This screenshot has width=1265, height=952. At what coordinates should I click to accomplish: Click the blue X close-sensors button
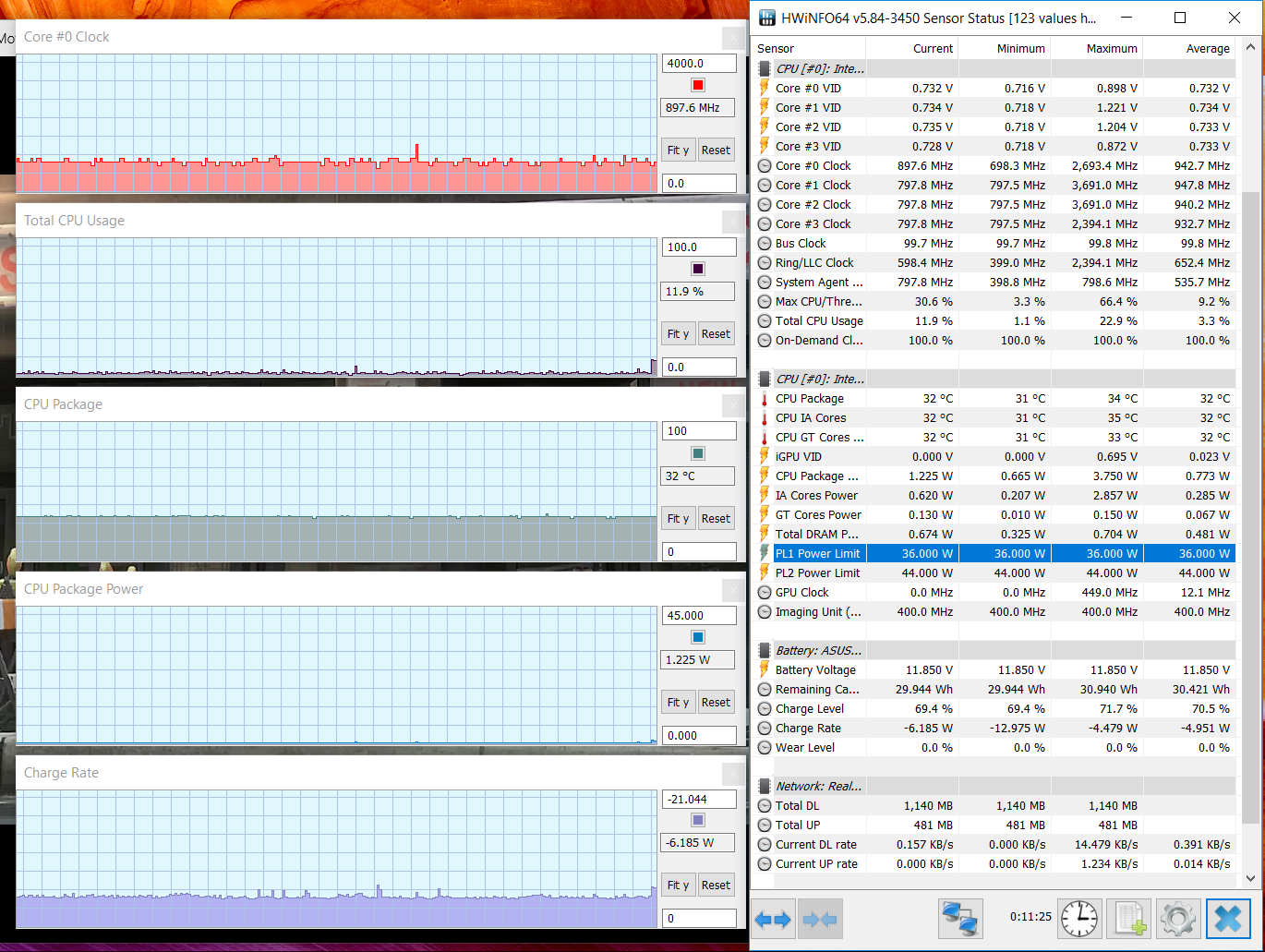1228,920
